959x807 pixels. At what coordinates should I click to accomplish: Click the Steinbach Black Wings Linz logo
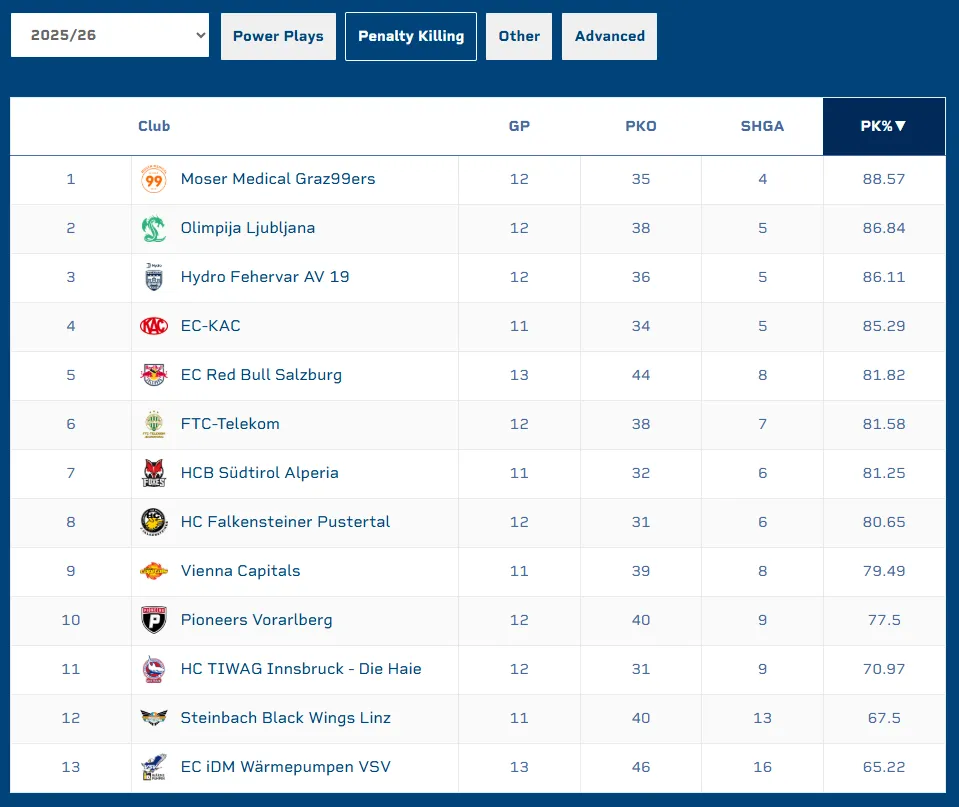[154, 719]
